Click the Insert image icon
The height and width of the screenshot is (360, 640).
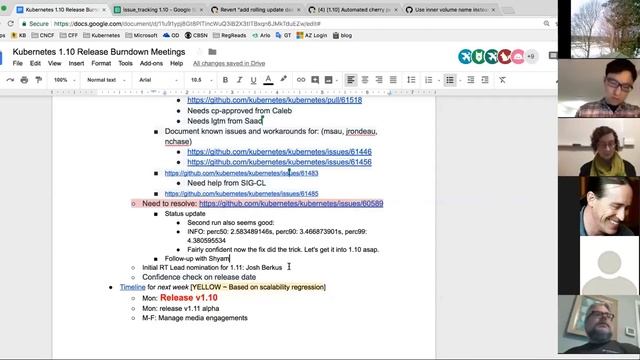[329, 80]
